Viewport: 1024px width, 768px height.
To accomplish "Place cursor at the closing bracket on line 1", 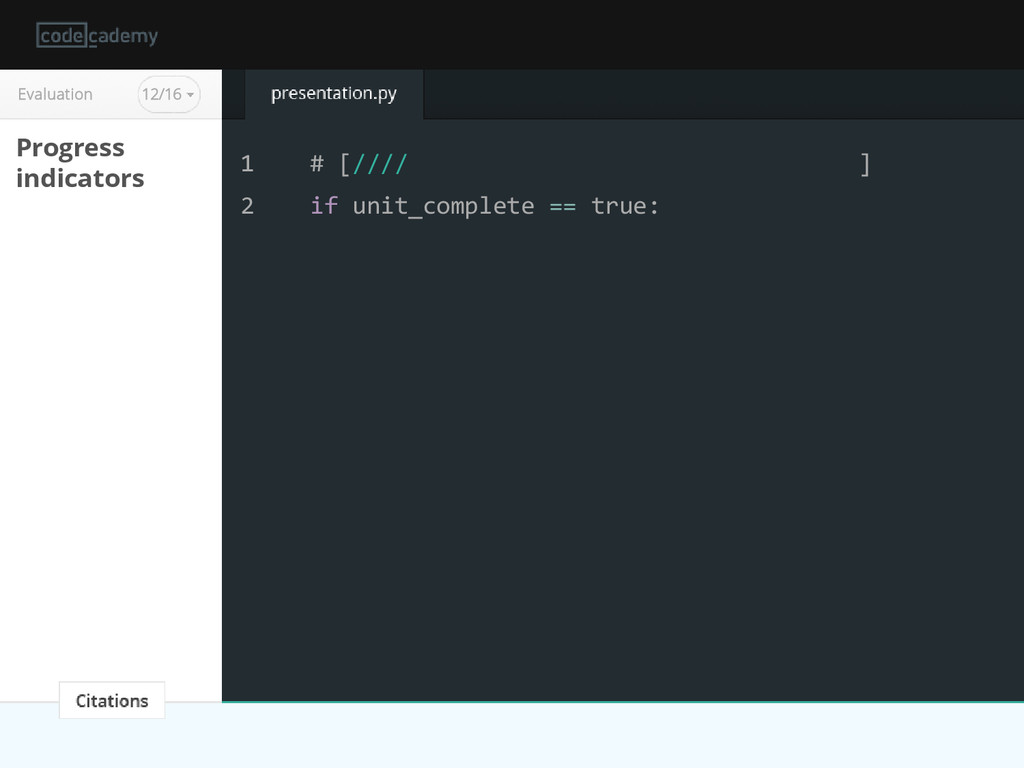I will (865, 164).
